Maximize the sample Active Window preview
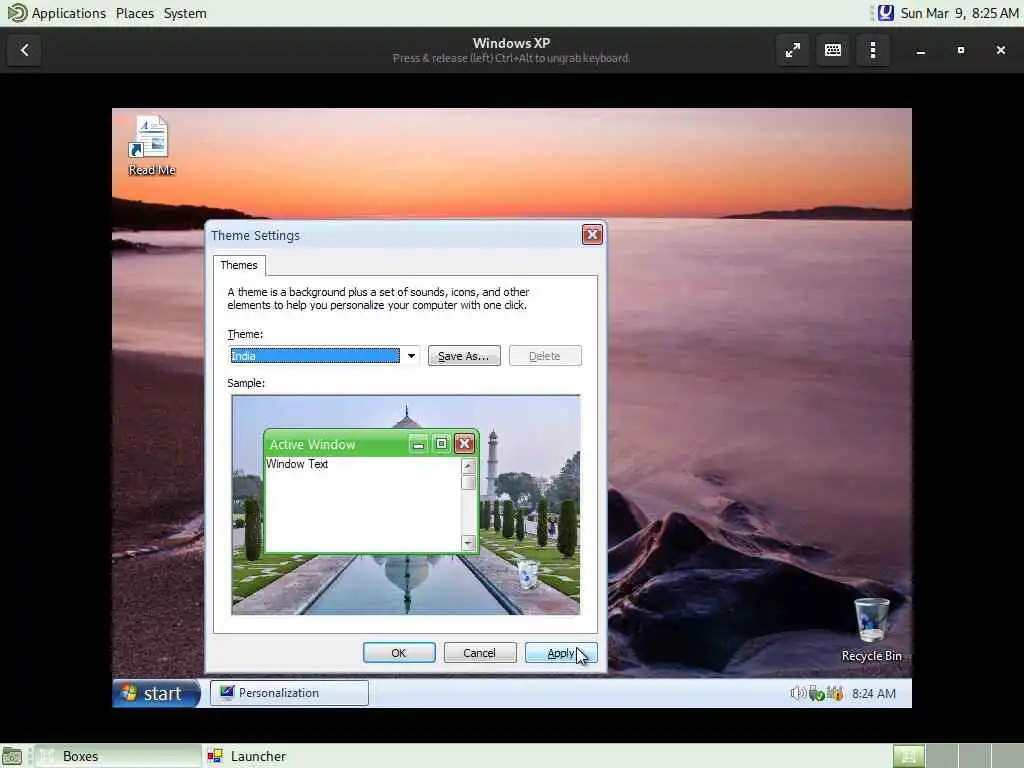The image size is (1024, 768). (441, 444)
